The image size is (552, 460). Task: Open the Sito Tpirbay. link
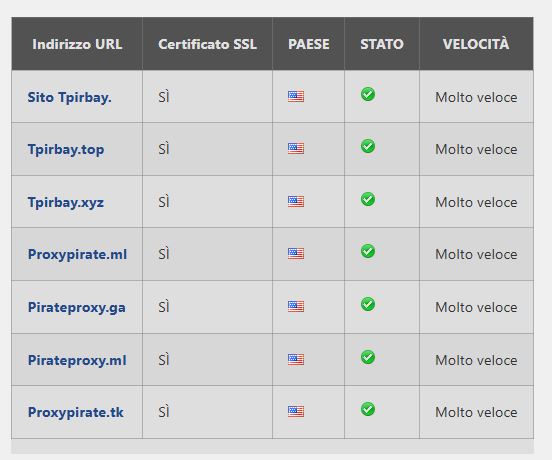tap(69, 97)
